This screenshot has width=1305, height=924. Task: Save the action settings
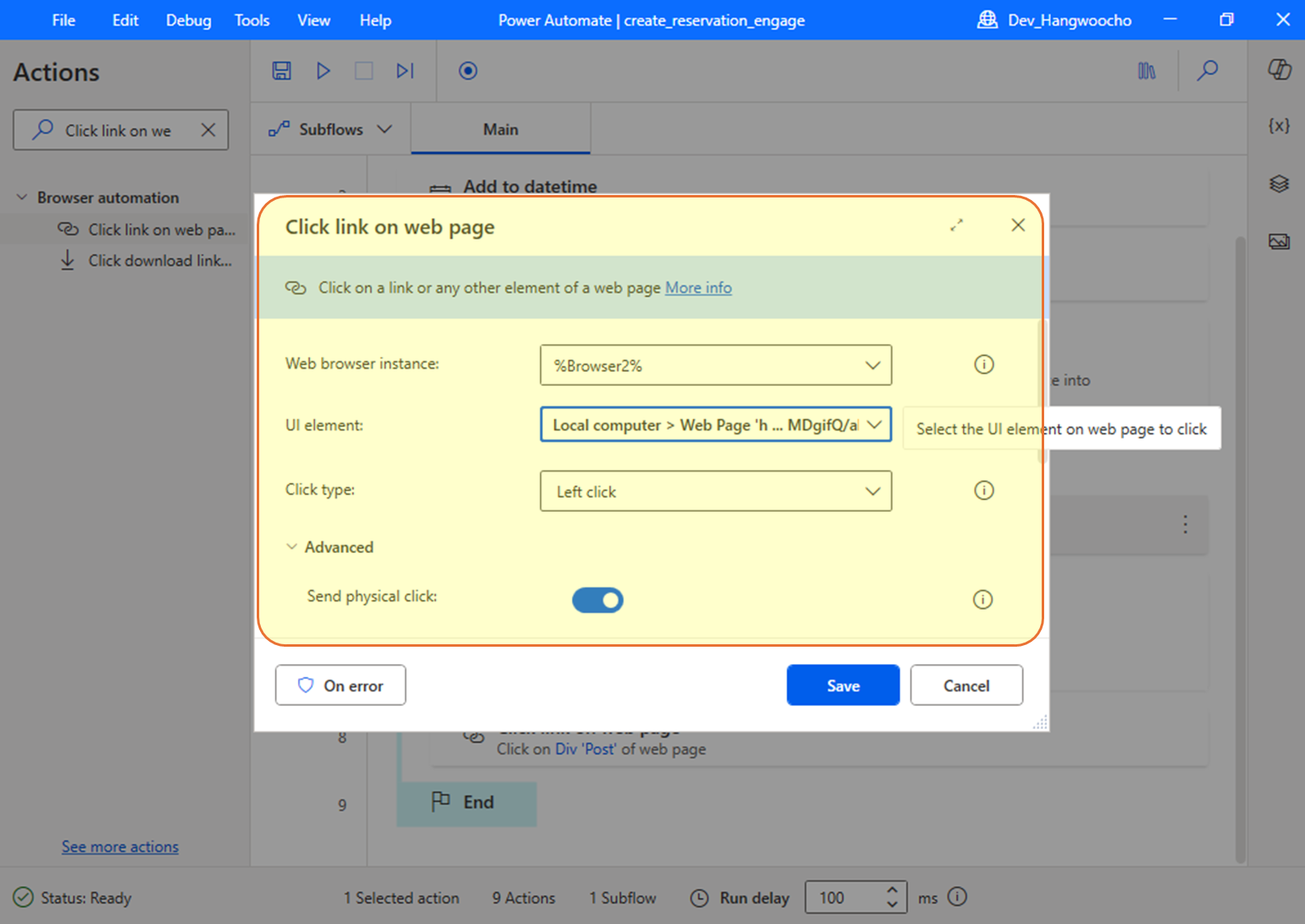pos(843,685)
